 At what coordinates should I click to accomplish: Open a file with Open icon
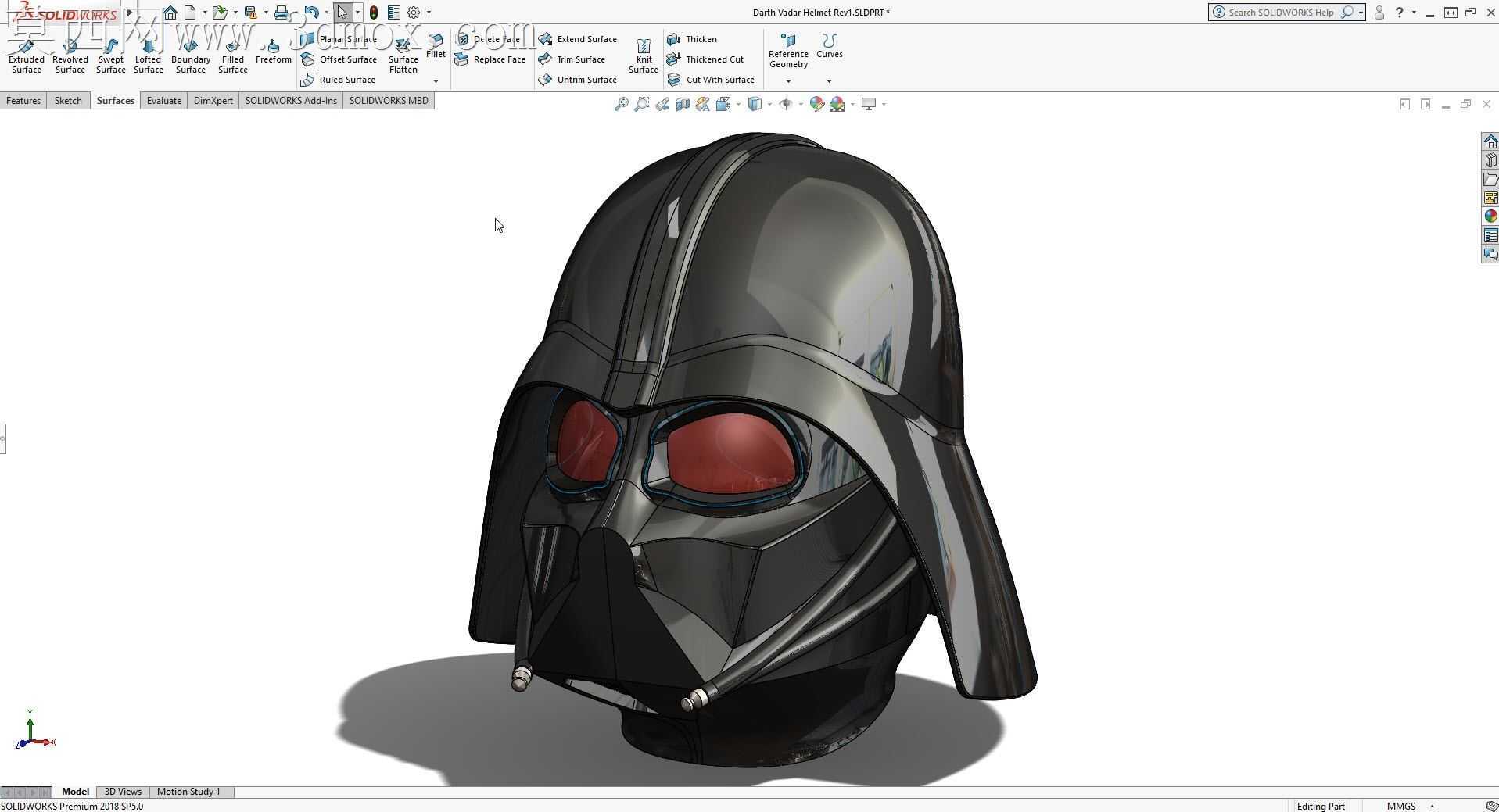point(220,13)
